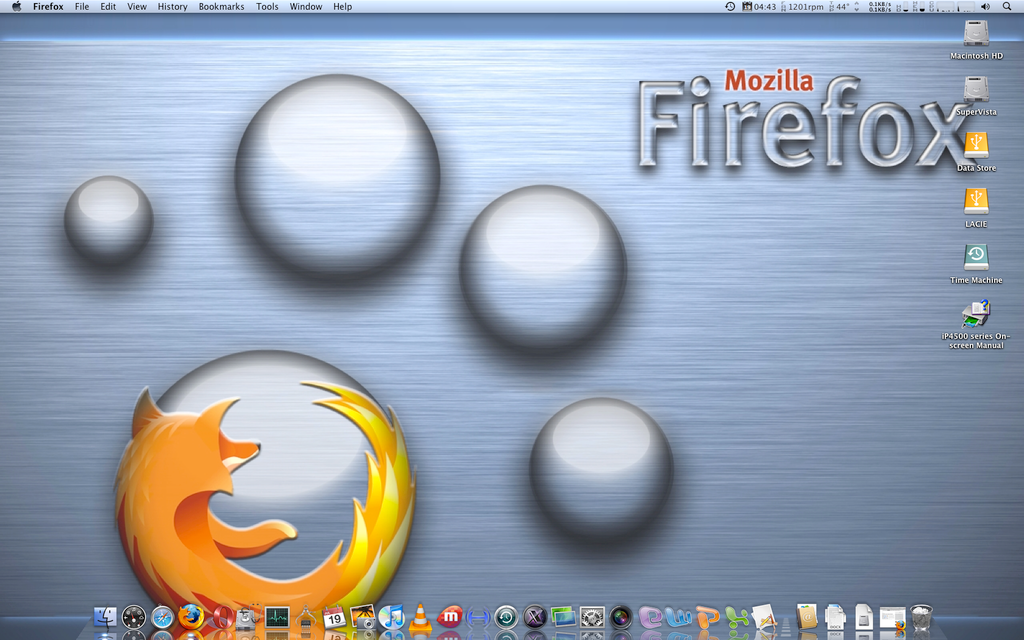Open iCal calendar from the dock
The image size is (1024, 640).
(x=334, y=616)
